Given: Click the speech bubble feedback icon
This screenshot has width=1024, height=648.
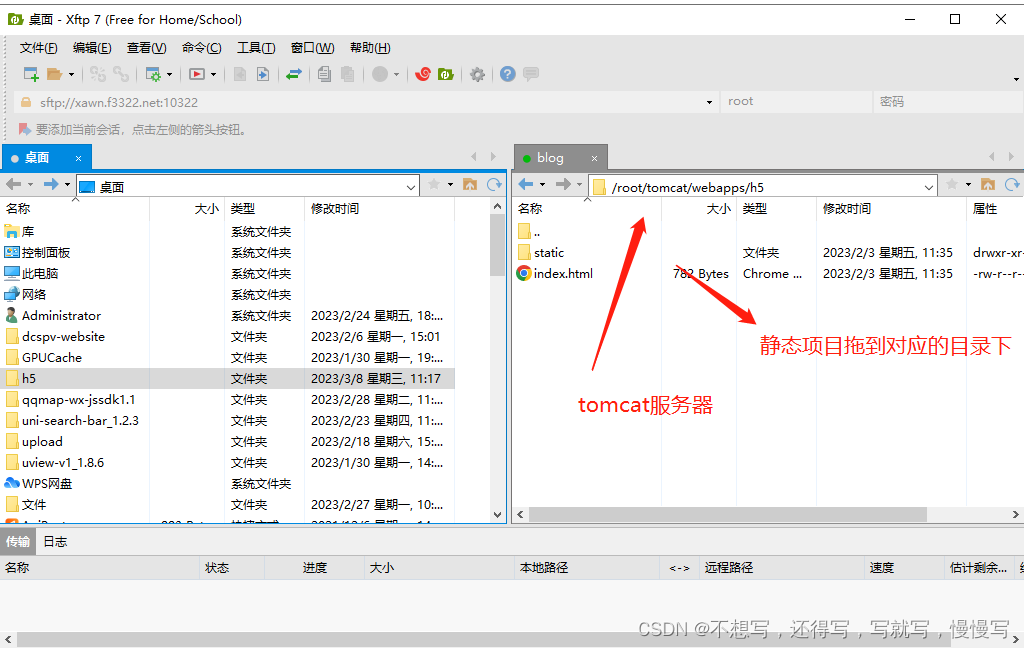Looking at the screenshot, I should (531, 74).
